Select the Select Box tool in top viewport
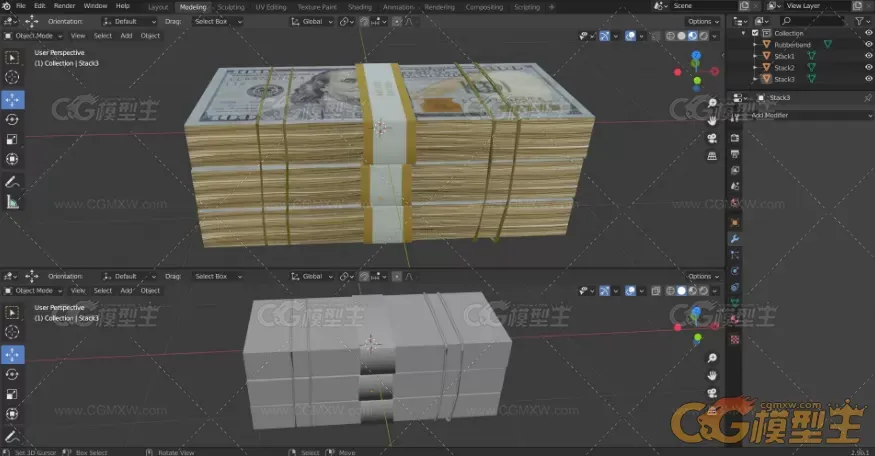 tap(12, 58)
